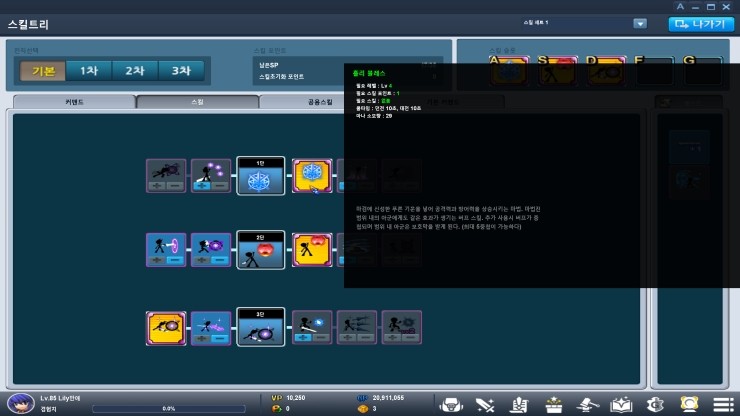740x416 pixels.
Task: Open the star gift box icon
Action: coord(553,405)
